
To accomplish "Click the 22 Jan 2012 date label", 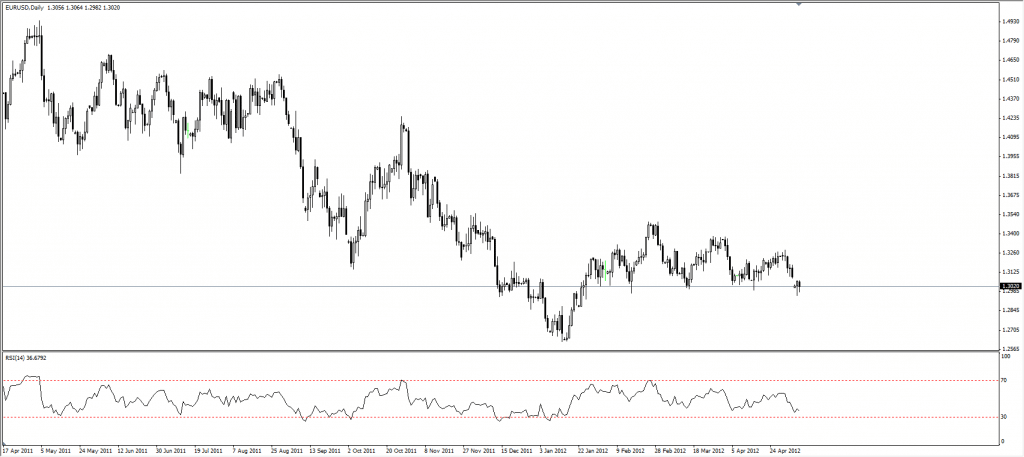I will click(594, 450).
